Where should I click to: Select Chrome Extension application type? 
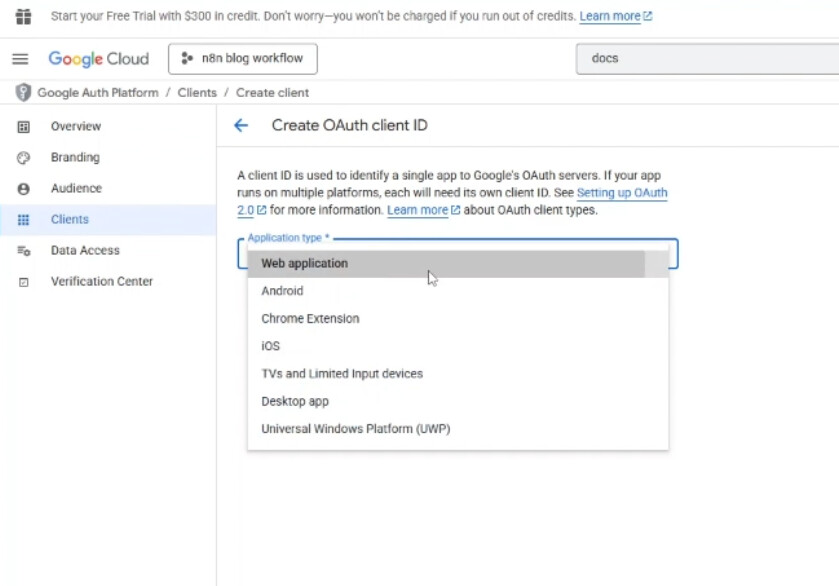pos(458,318)
